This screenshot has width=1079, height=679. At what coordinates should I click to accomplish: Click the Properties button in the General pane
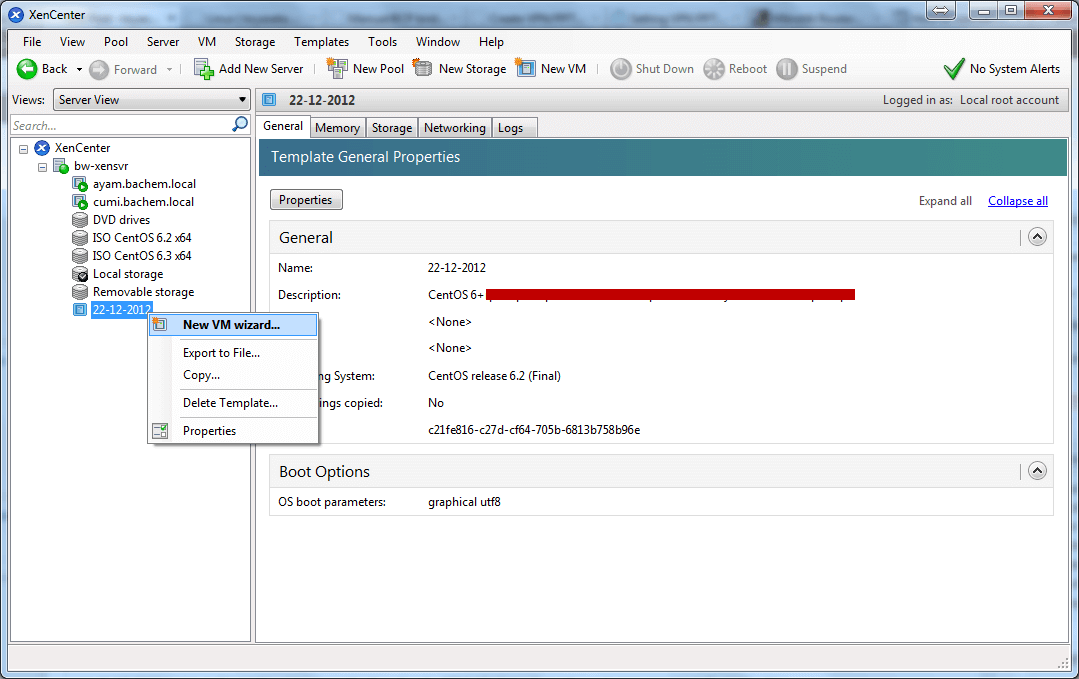coord(306,200)
